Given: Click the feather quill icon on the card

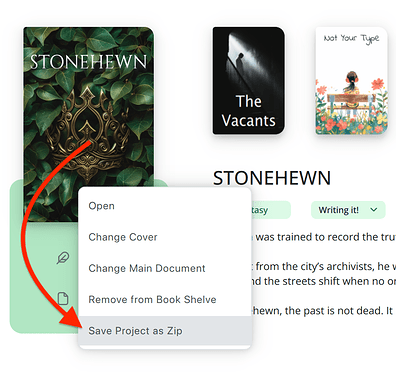Looking at the screenshot, I should pyautogui.click(x=63, y=258).
